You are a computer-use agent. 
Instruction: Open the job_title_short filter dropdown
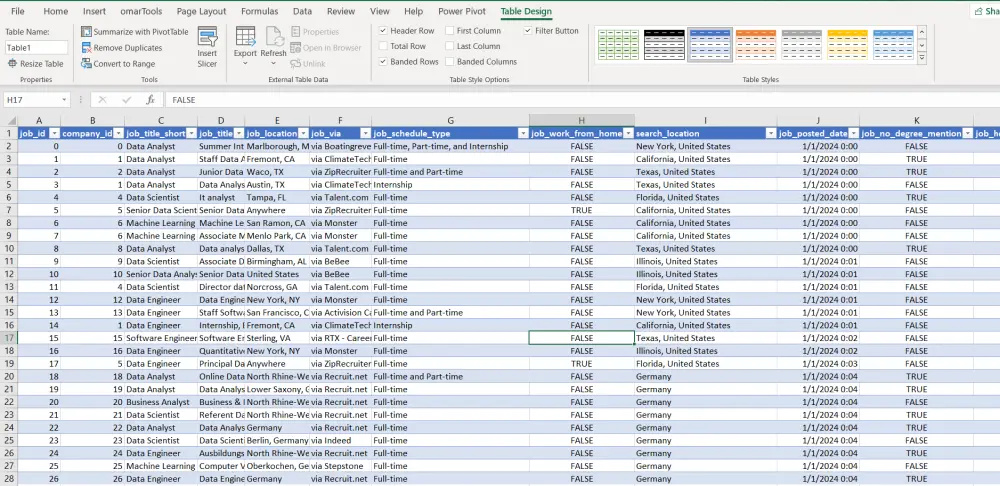coord(191,133)
